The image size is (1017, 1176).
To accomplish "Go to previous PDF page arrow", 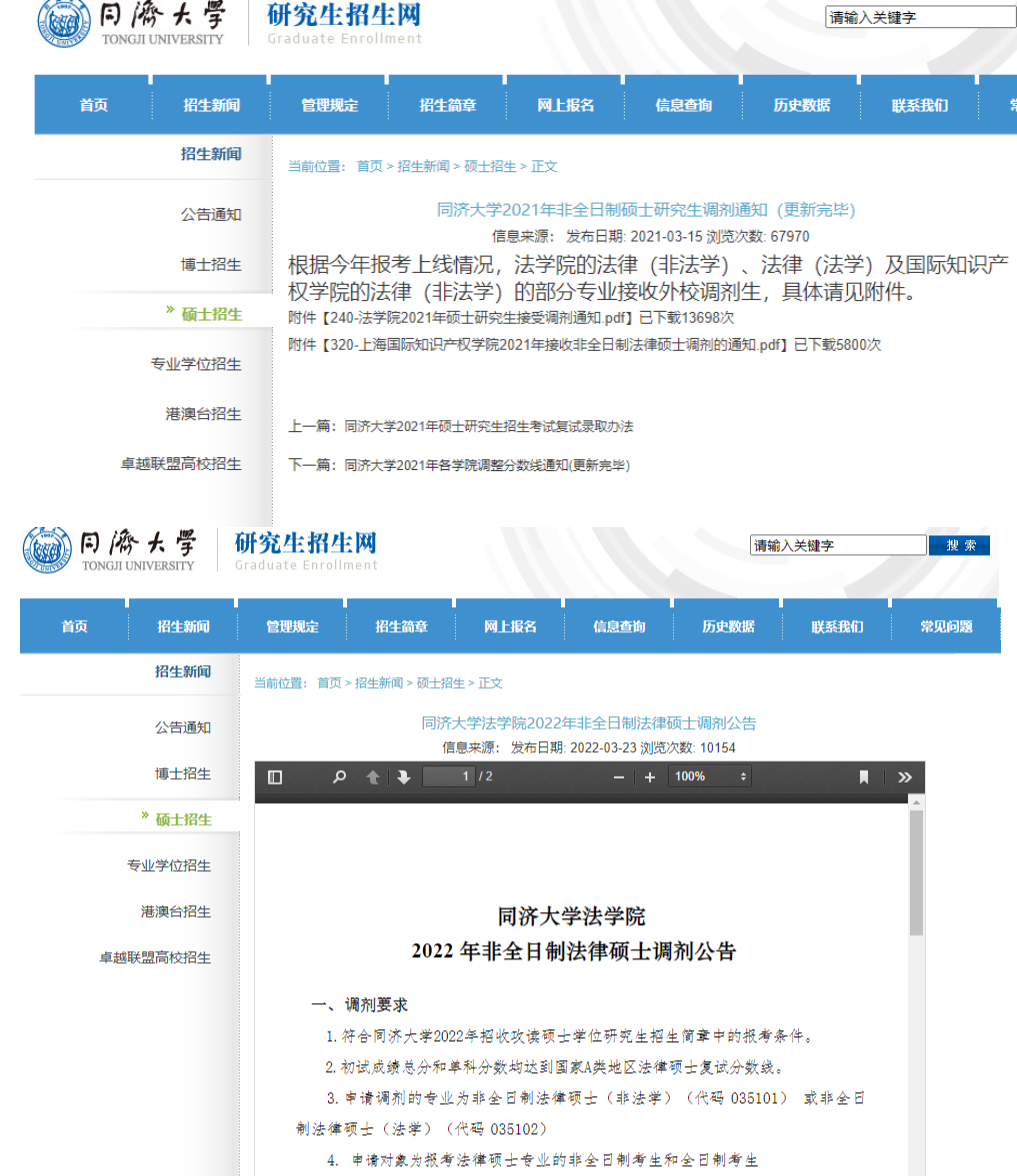I will pyautogui.click(x=373, y=777).
